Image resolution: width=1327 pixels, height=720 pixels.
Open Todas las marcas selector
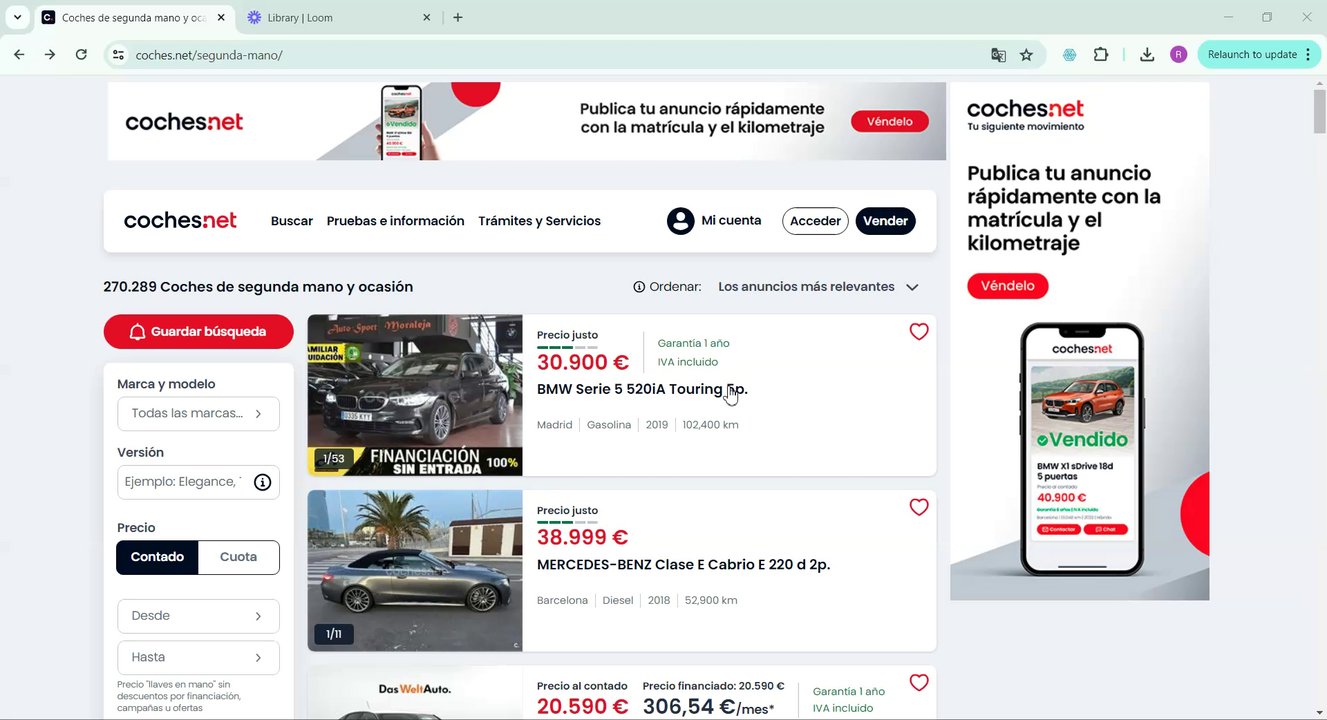pyautogui.click(x=198, y=414)
